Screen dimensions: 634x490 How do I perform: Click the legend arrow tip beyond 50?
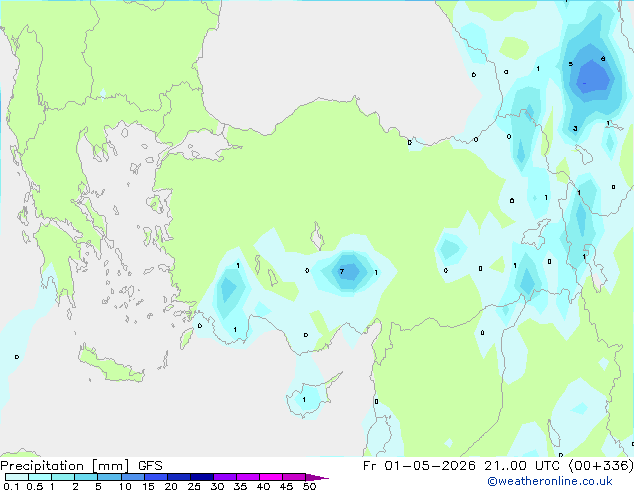point(317,477)
